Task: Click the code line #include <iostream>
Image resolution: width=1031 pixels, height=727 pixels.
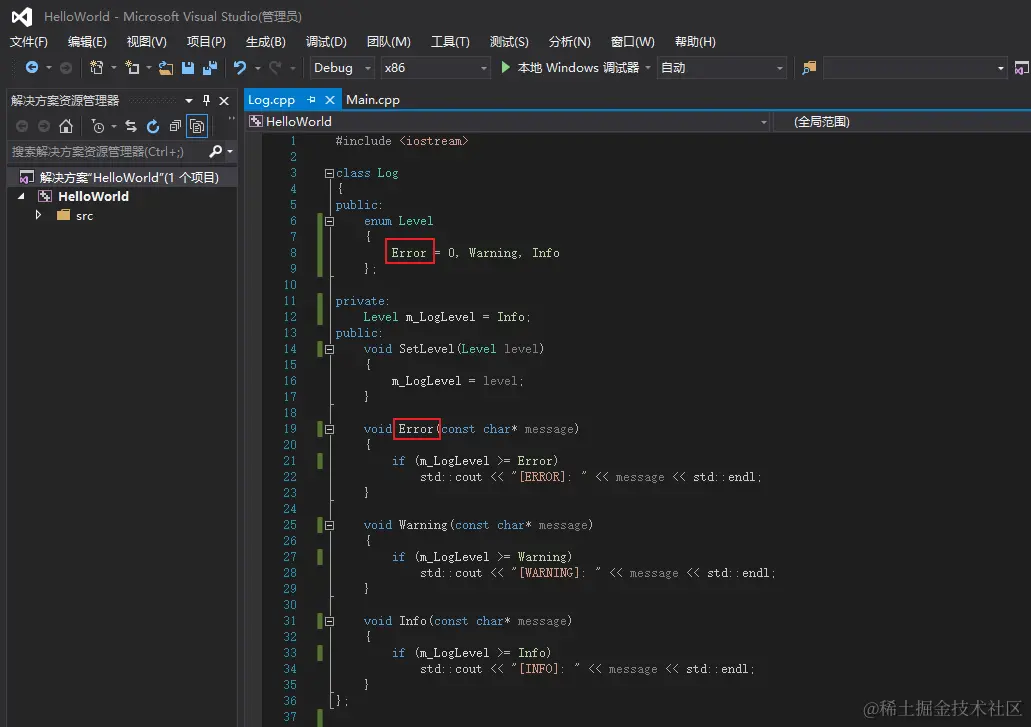Action: pyautogui.click(x=402, y=141)
